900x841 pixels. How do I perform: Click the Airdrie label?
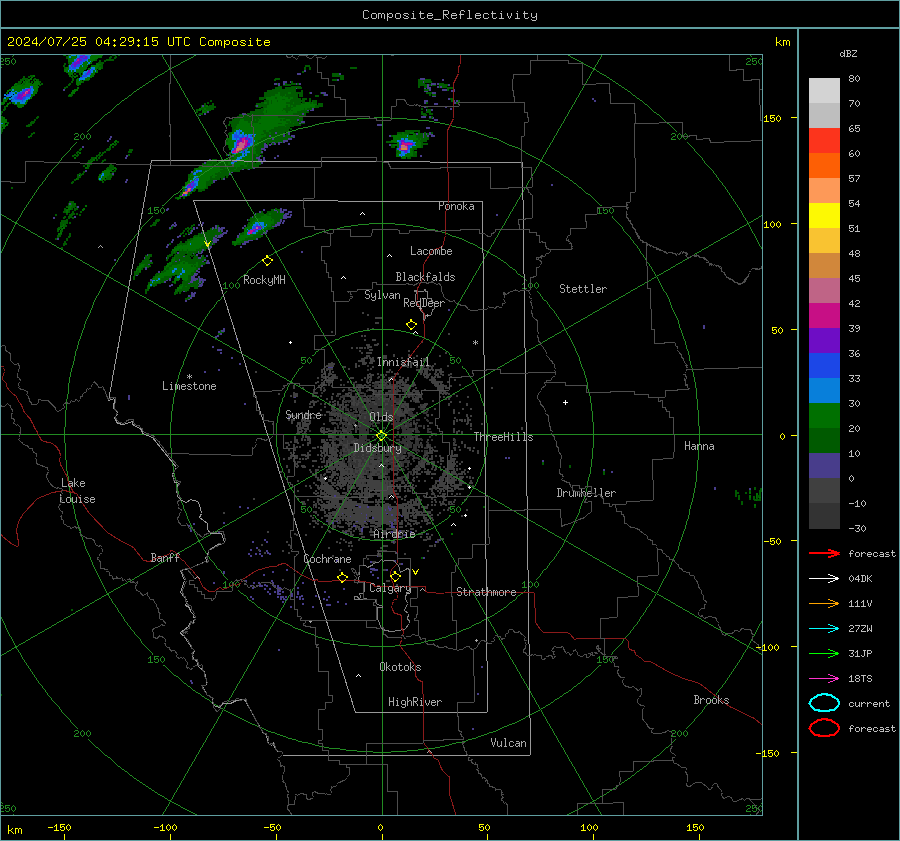click(x=394, y=534)
